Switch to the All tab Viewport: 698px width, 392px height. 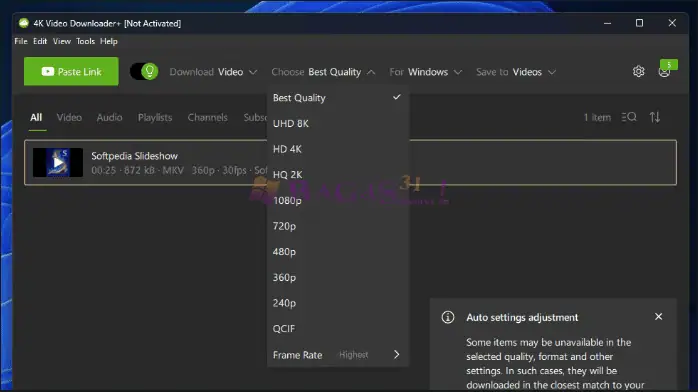click(36, 117)
